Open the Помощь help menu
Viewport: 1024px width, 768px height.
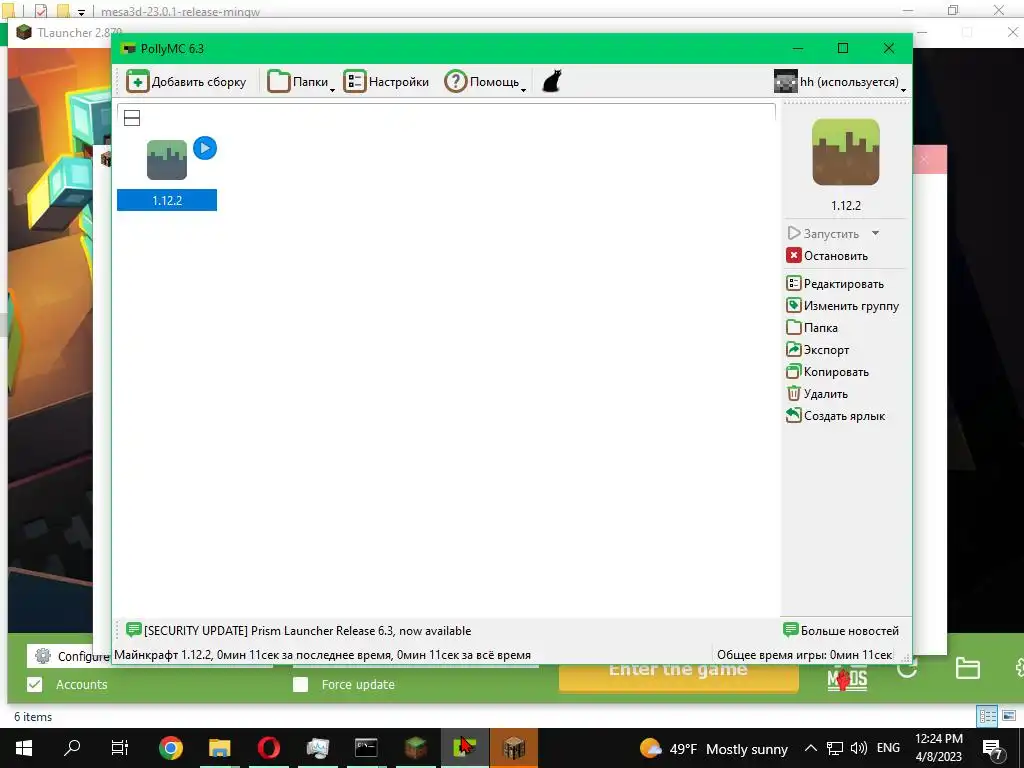click(x=485, y=82)
